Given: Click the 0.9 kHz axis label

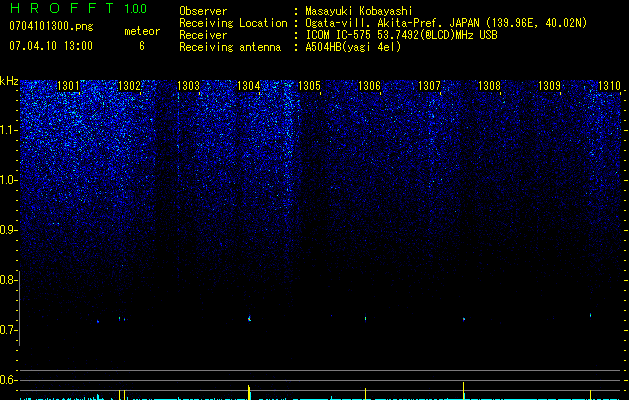Looking at the screenshot, I should [x=7, y=230].
